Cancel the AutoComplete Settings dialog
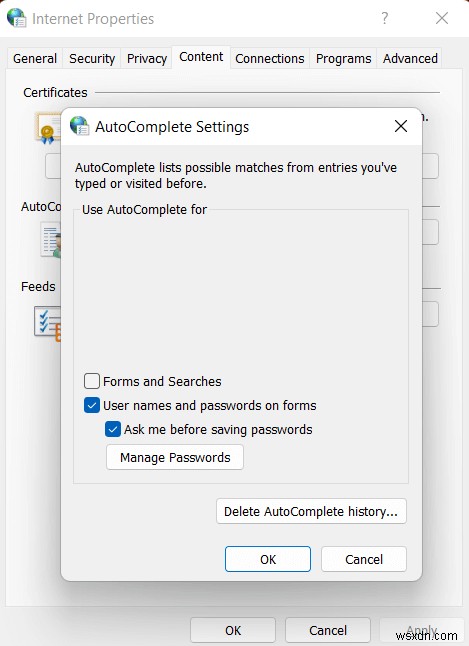 pyautogui.click(x=364, y=559)
